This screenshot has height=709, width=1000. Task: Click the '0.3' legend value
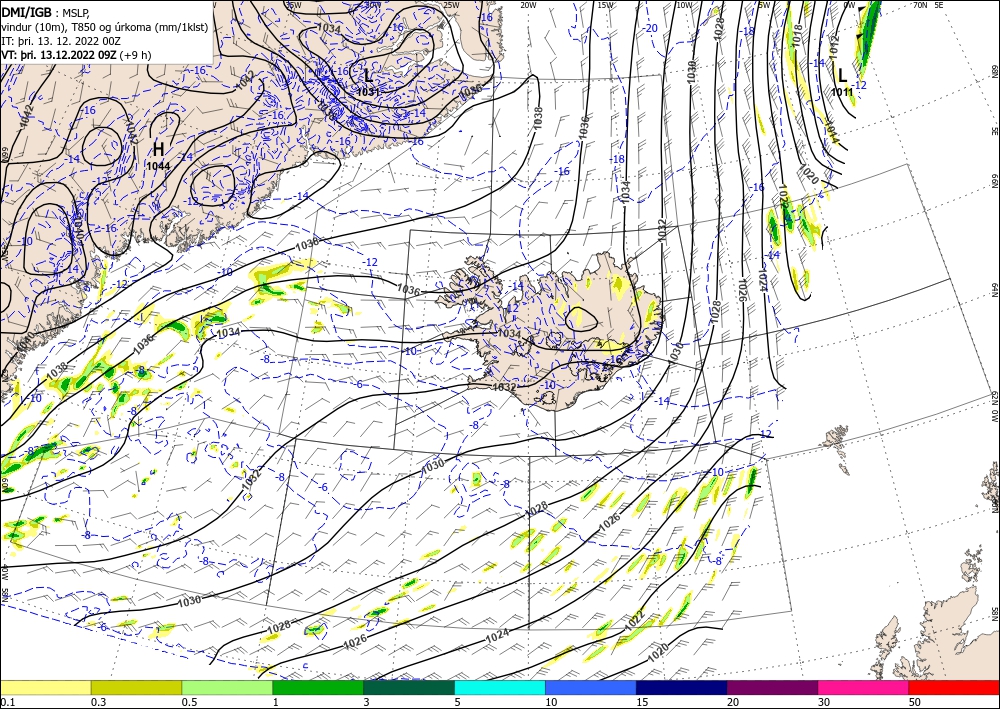(98, 702)
